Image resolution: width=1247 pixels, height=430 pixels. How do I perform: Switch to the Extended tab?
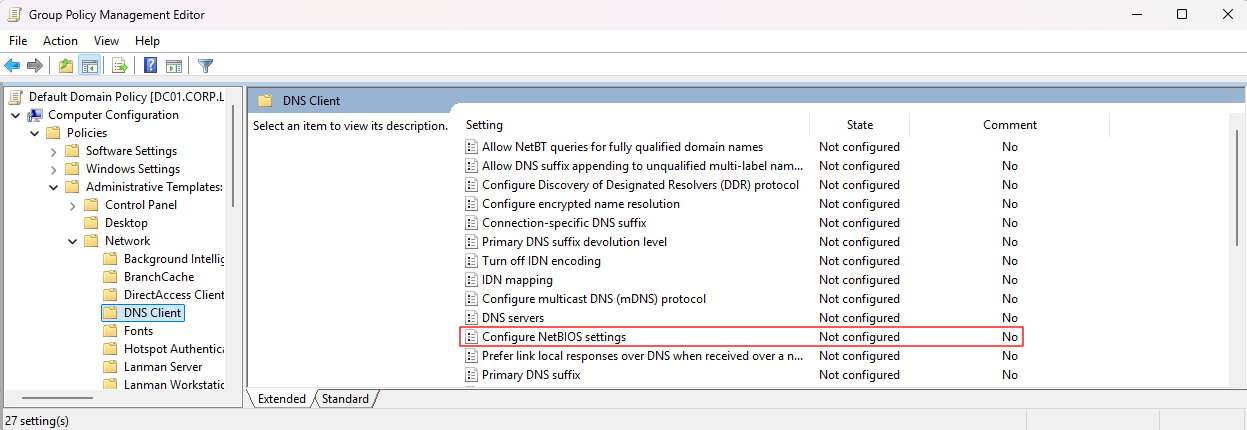coord(281,399)
